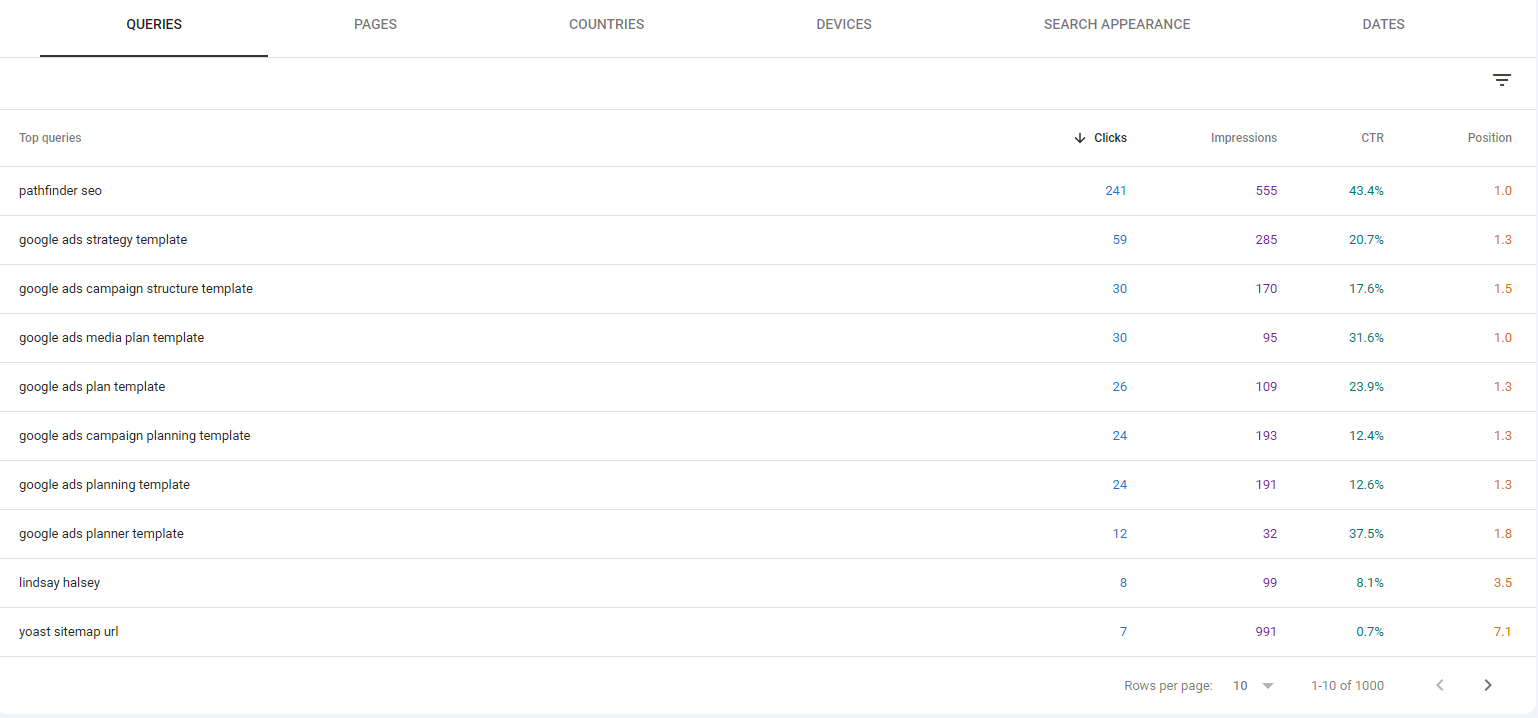Sort the table by CTR
Viewport: 1538px width, 718px height.
pos(1372,138)
